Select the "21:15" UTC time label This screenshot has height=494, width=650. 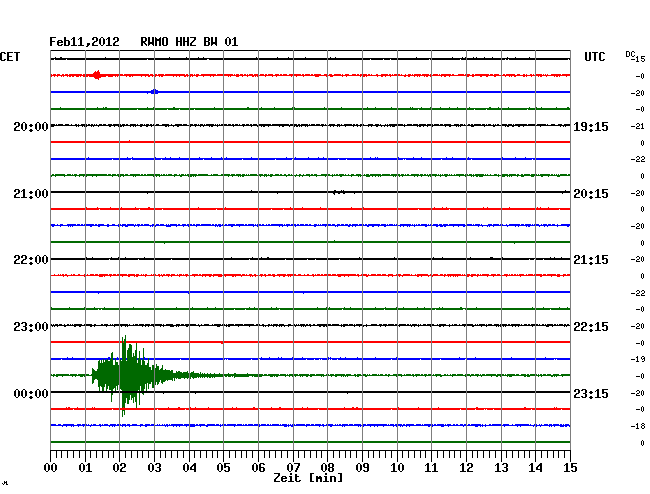pyautogui.click(x=591, y=260)
